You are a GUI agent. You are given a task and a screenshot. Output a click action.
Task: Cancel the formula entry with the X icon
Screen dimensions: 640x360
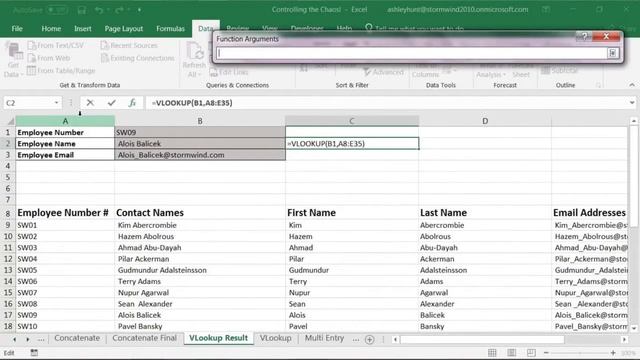point(90,103)
